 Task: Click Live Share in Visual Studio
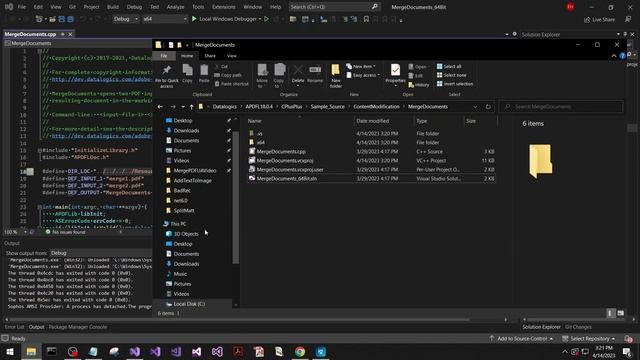(x=599, y=20)
